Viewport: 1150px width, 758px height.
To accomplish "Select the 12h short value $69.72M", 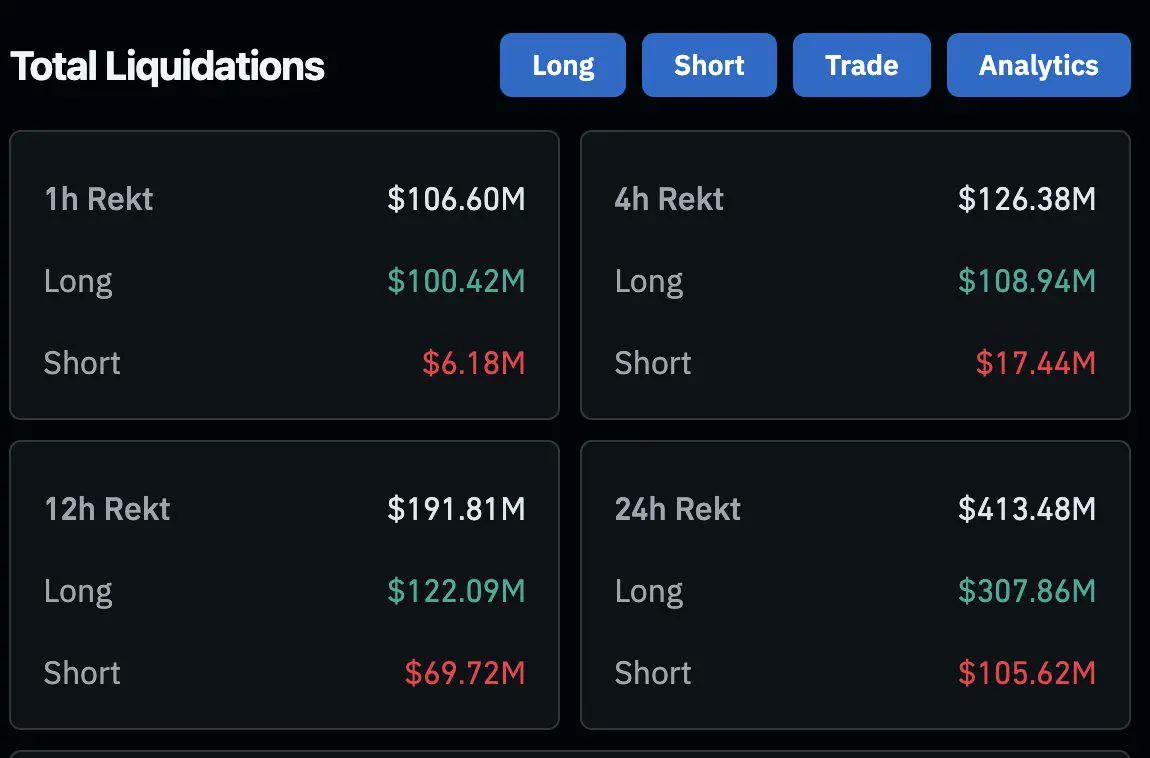I will click(465, 673).
